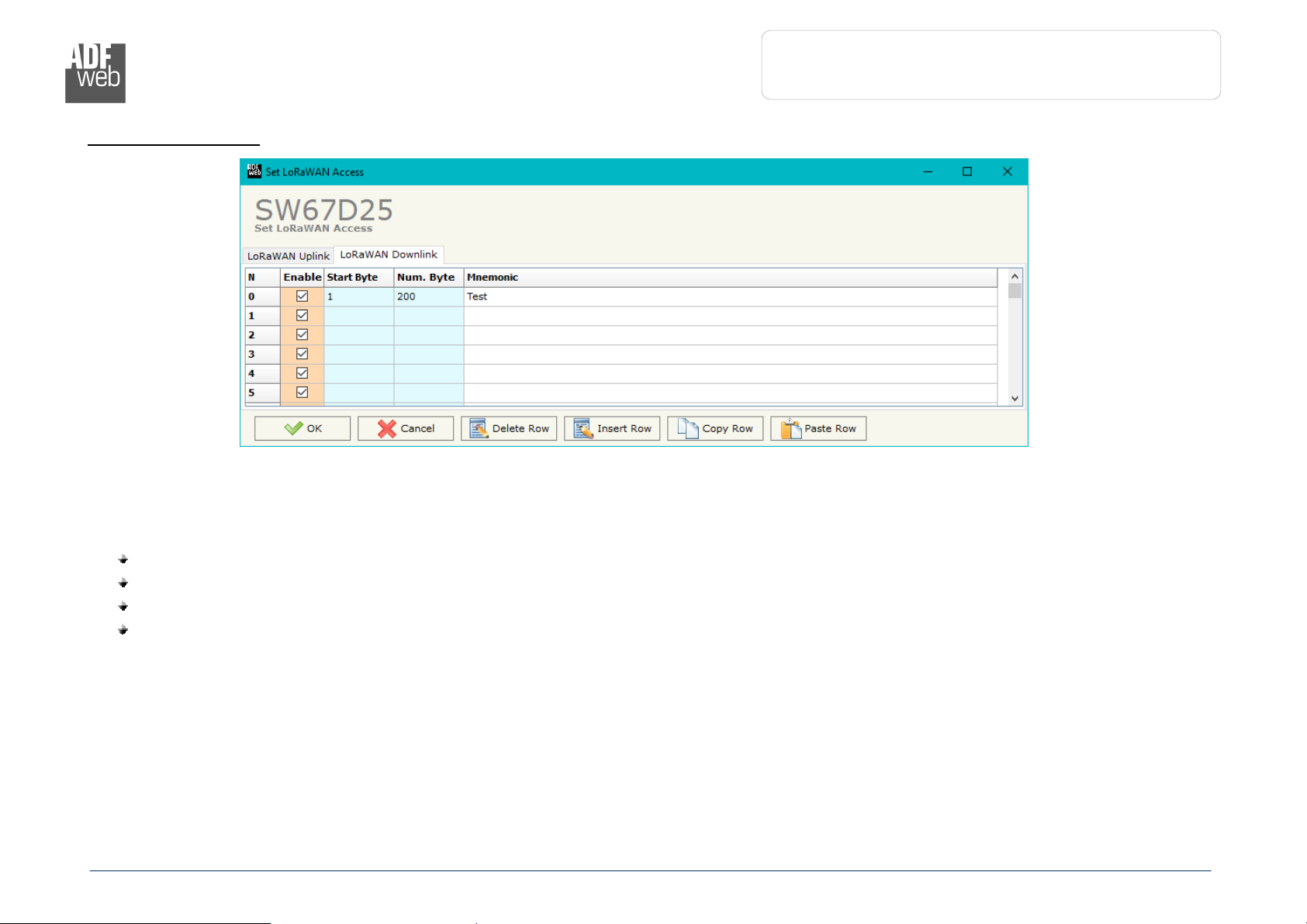Click the Copy Row button
The width and height of the screenshot is (1307, 924).
[715, 428]
